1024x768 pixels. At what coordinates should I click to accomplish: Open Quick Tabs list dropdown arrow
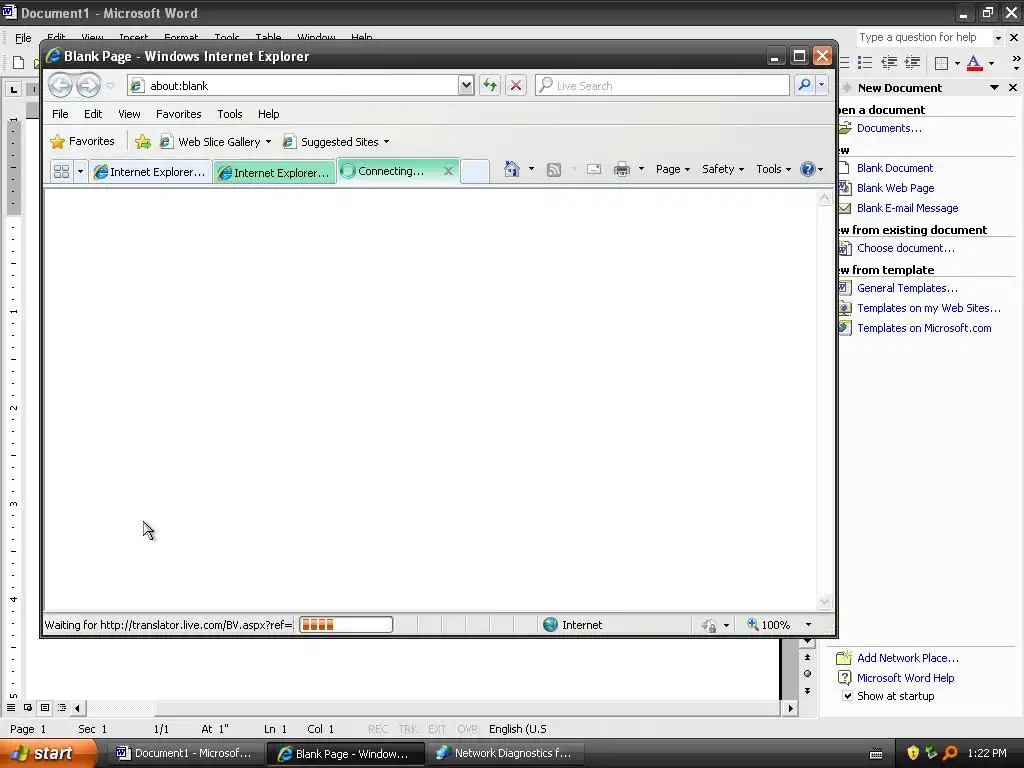pos(80,172)
